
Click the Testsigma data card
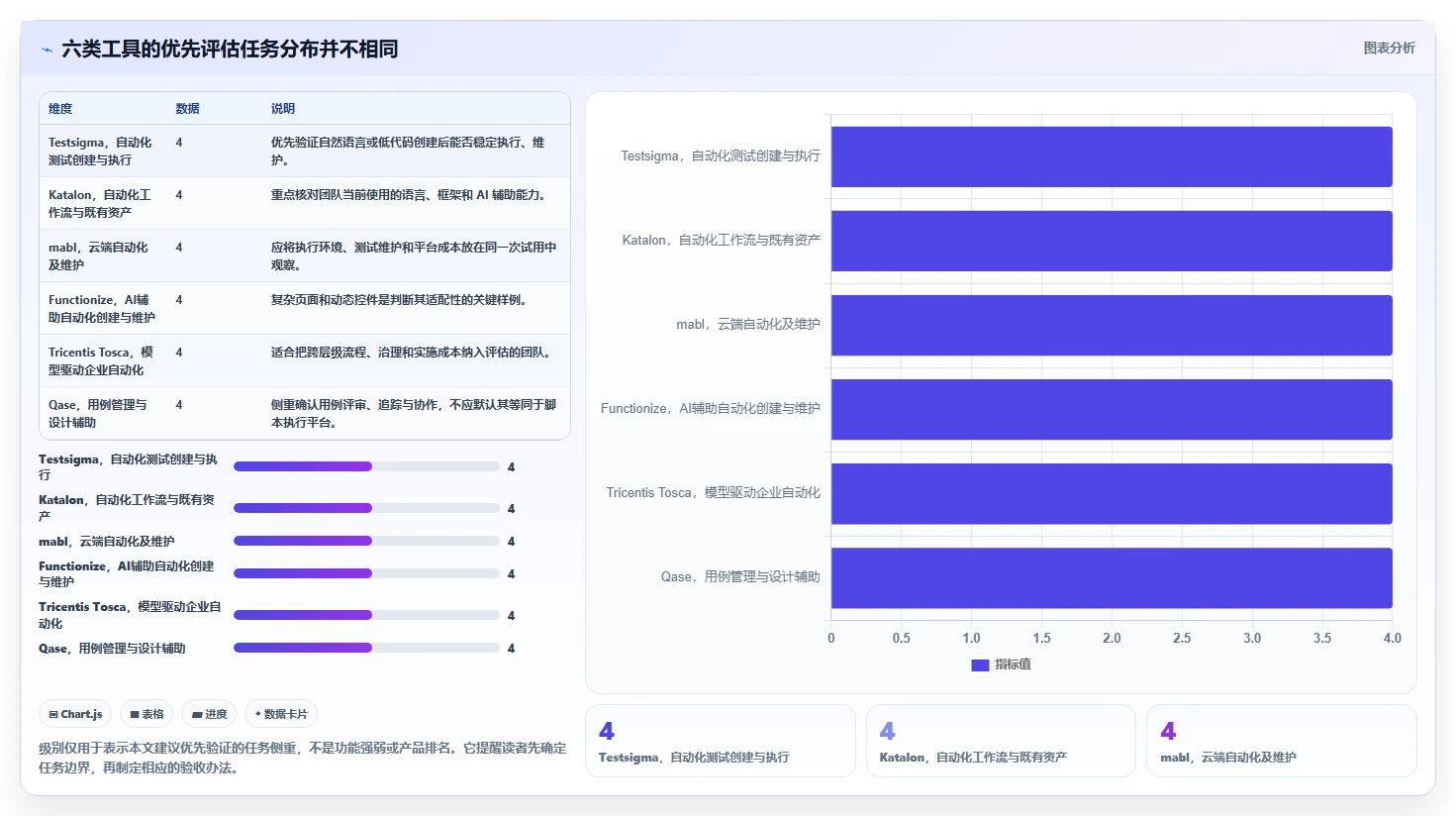721,741
